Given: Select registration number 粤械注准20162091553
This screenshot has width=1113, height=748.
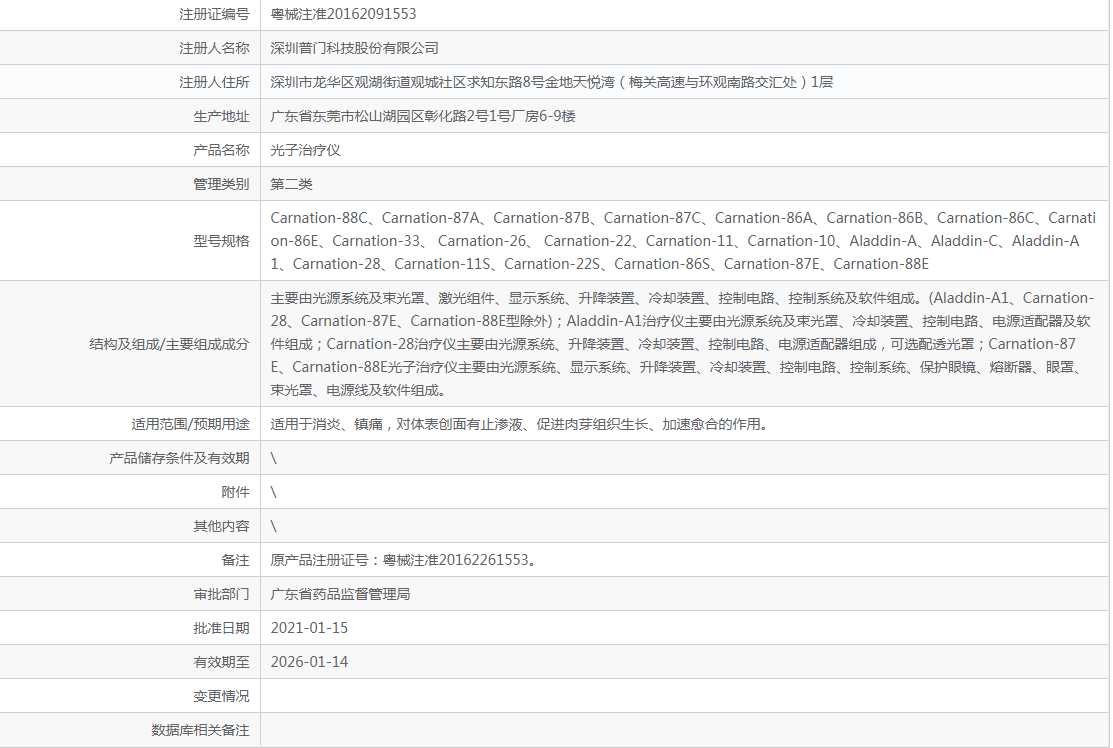Looking at the screenshot, I should 343,14.
